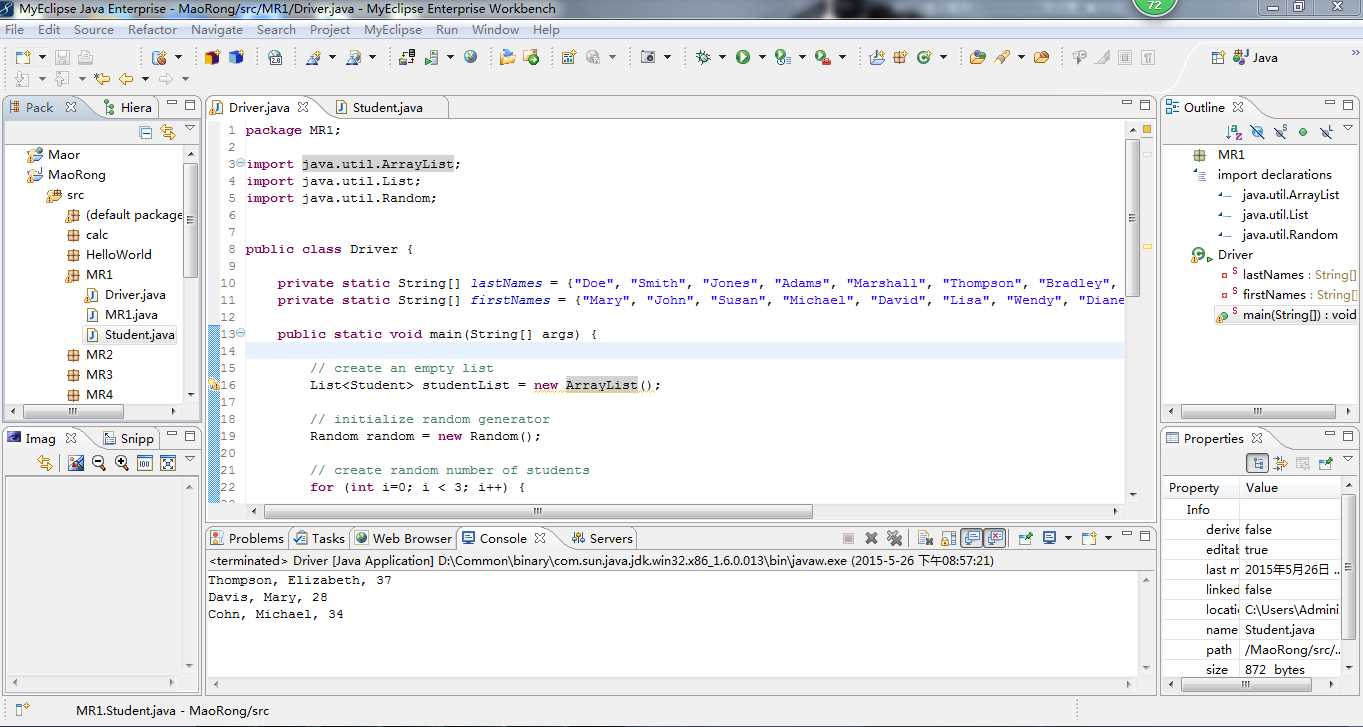Toggle Hide Local Types in Outline
The image size is (1363, 727).
pos(1326,131)
